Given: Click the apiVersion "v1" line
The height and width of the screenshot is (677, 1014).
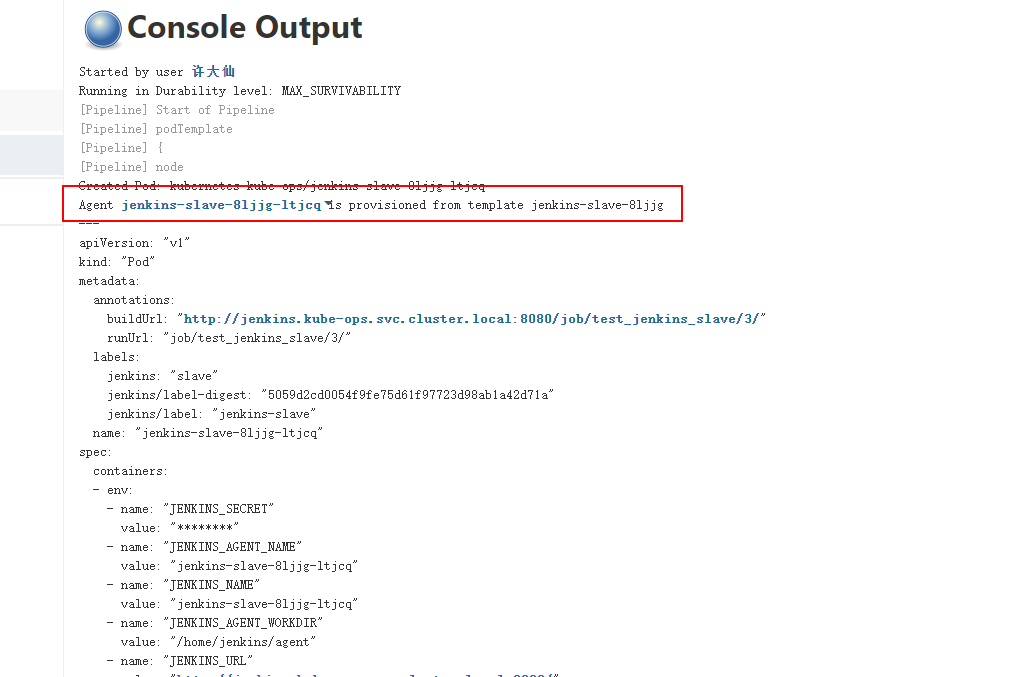Looking at the screenshot, I should point(135,243).
